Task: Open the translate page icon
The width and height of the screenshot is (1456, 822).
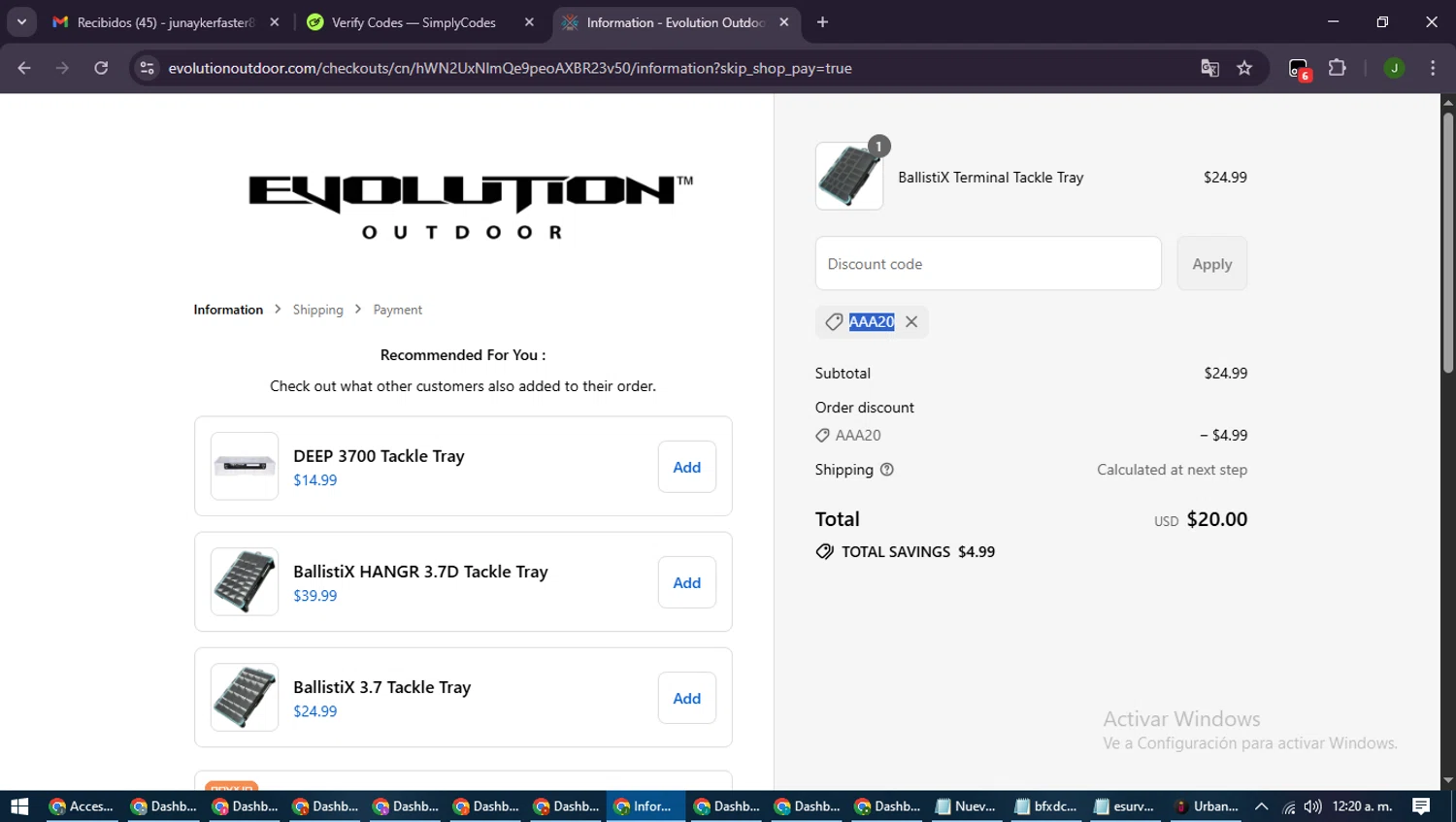Action: [1209, 68]
